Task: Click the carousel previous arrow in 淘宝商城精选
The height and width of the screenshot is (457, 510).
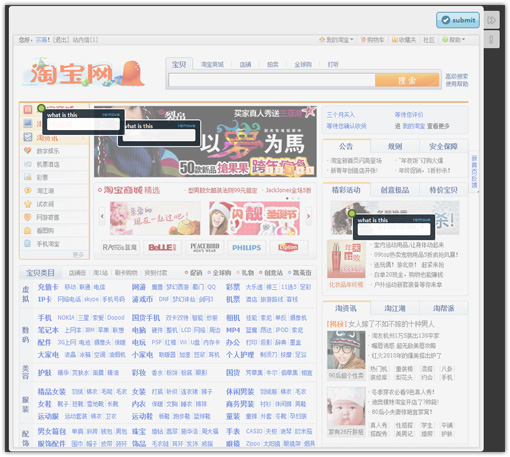Action: pos(102,216)
